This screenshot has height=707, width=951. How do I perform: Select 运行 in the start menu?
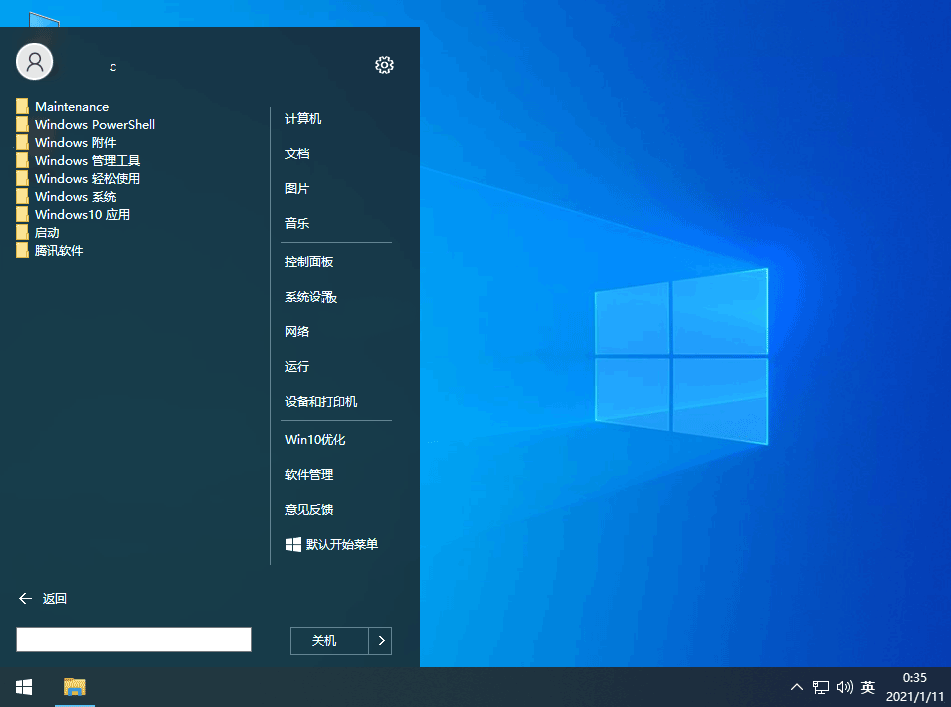297,367
